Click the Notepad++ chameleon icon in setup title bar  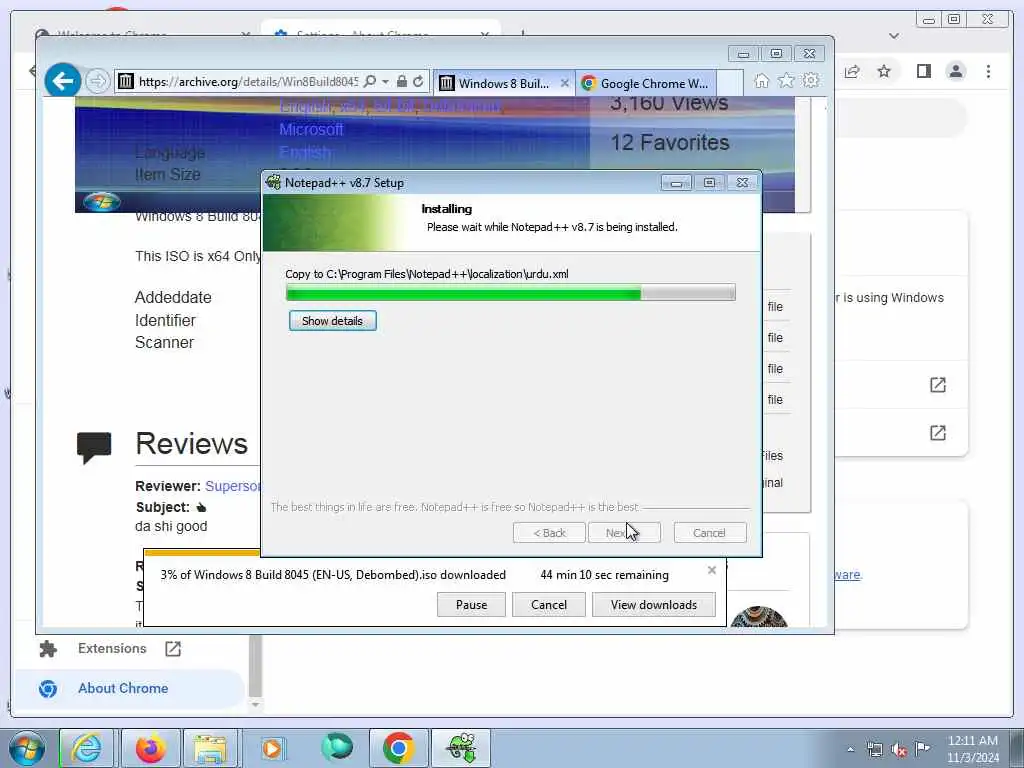(x=274, y=182)
